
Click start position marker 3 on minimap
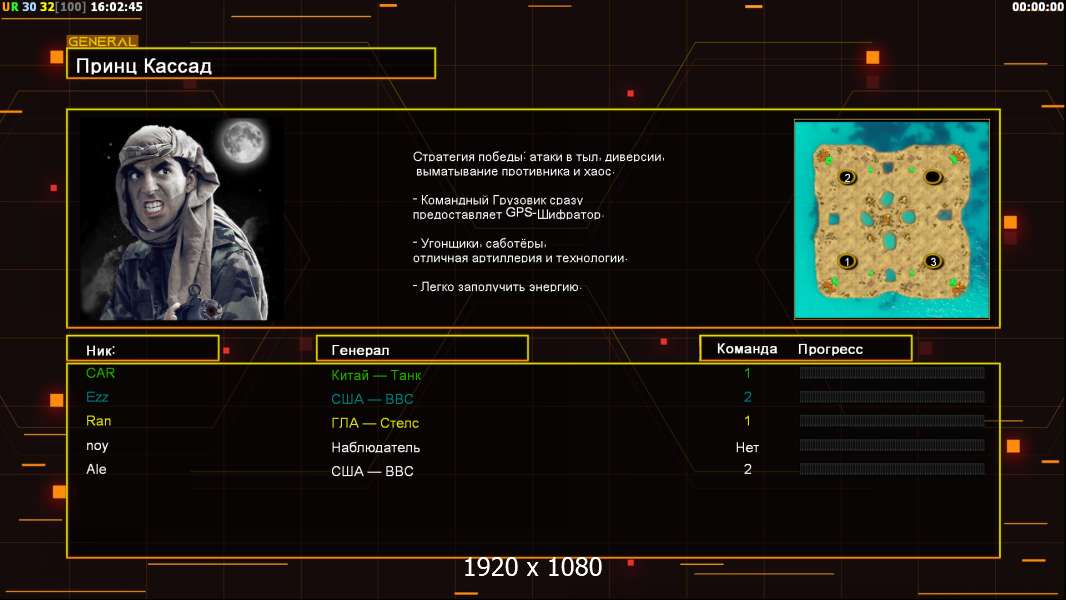(933, 261)
